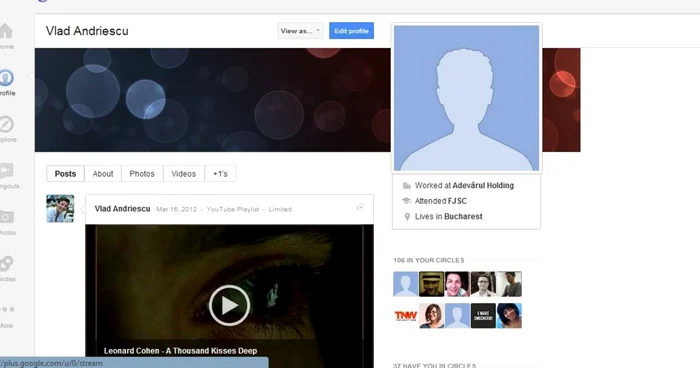The image size is (700, 368).
Task: Click the Attended FJSC text
Action: click(x=441, y=201)
